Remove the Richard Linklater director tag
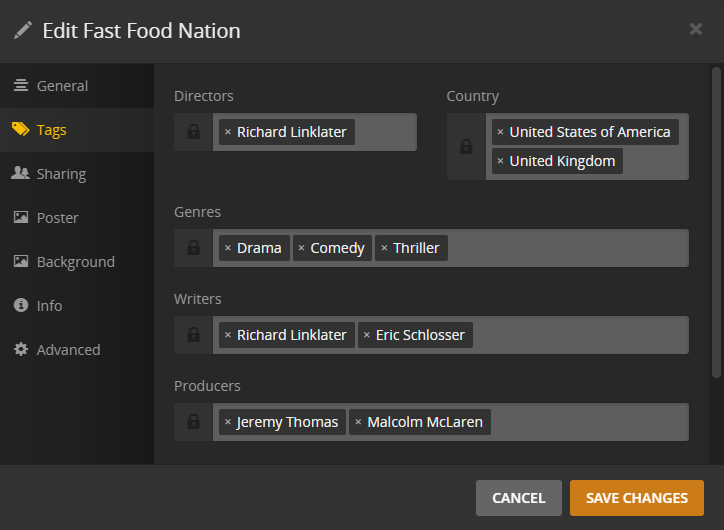 point(228,132)
